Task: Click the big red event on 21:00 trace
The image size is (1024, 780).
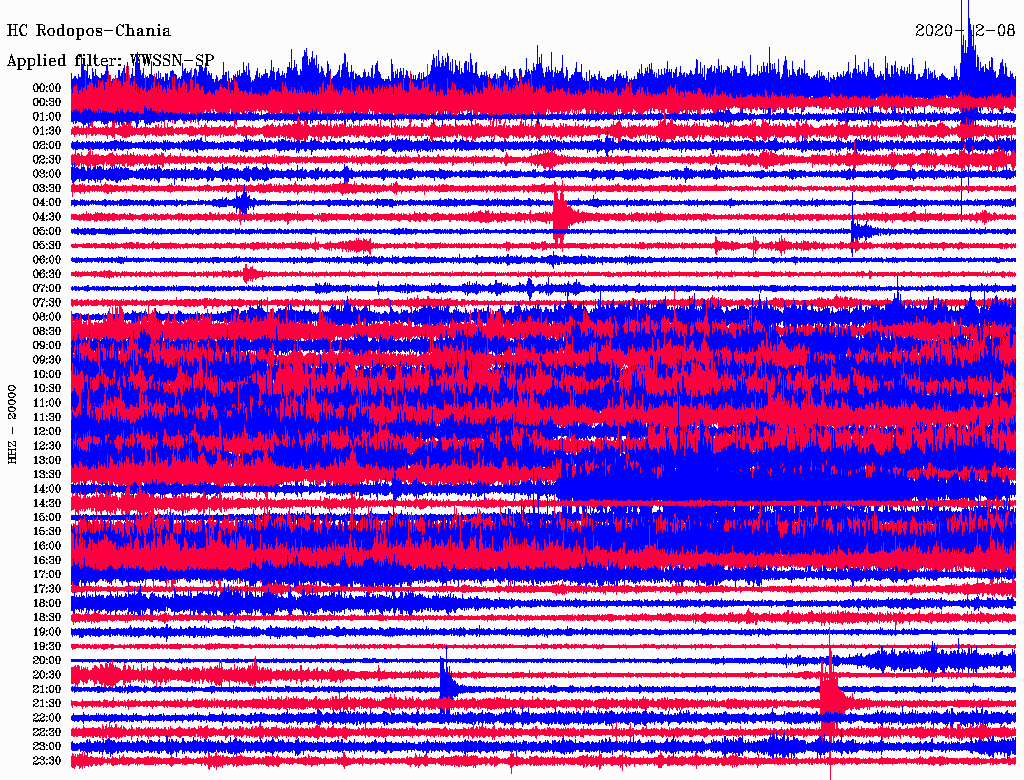Action: pos(830,692)
